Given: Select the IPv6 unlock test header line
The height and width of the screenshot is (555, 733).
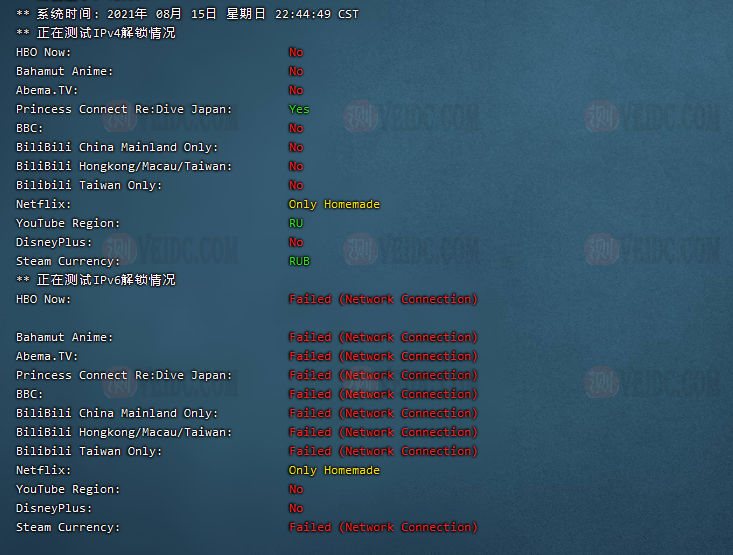Looking at the screenshot, I should 96,280.
